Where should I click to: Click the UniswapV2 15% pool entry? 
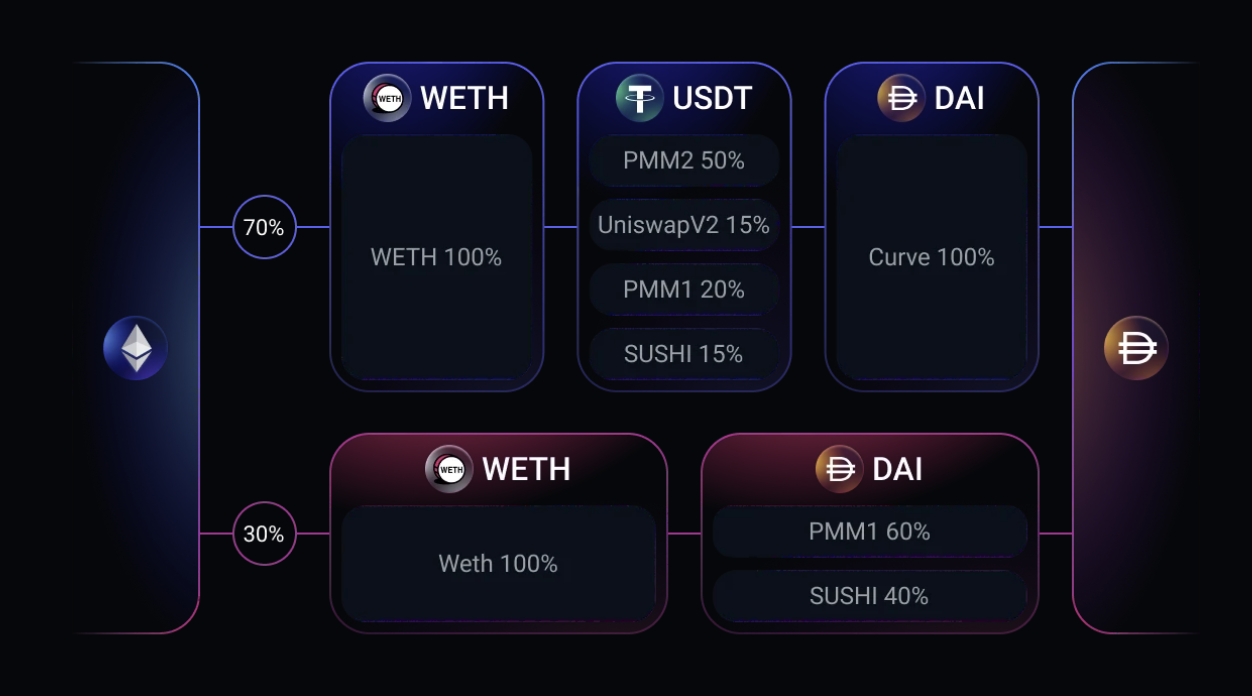[684, 225]
